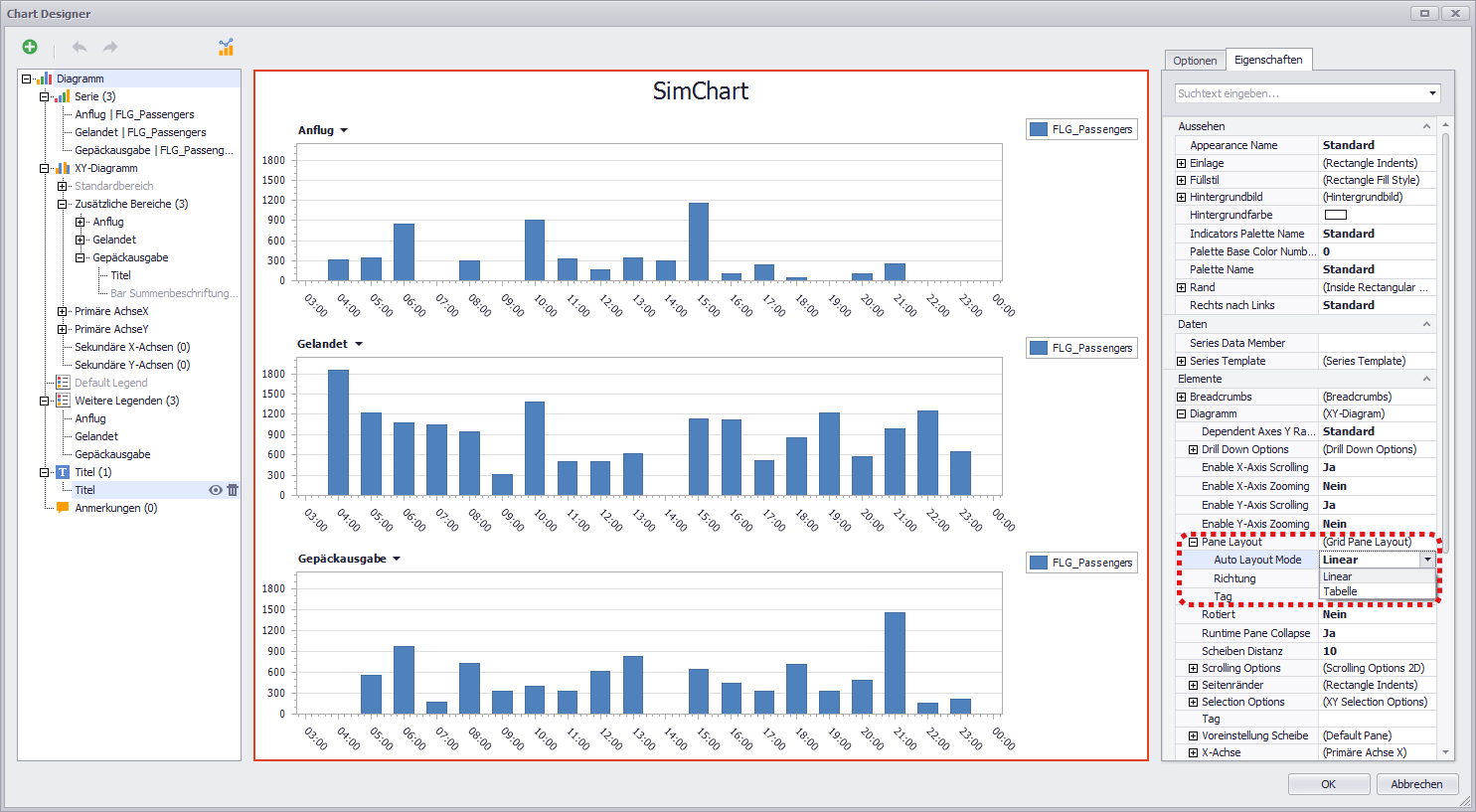1476x812 pixels.
Task: Collapse the Diagramm root tree node
Action: (27, 79)
